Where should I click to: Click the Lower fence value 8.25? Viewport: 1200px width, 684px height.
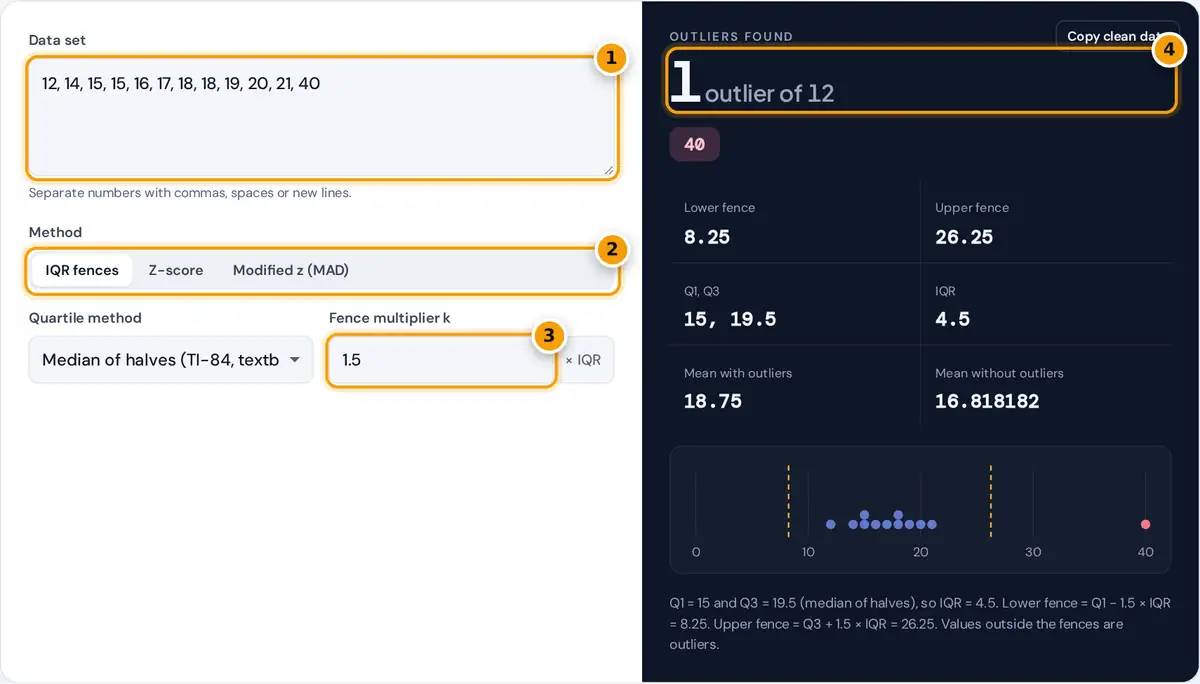point(707,237)
